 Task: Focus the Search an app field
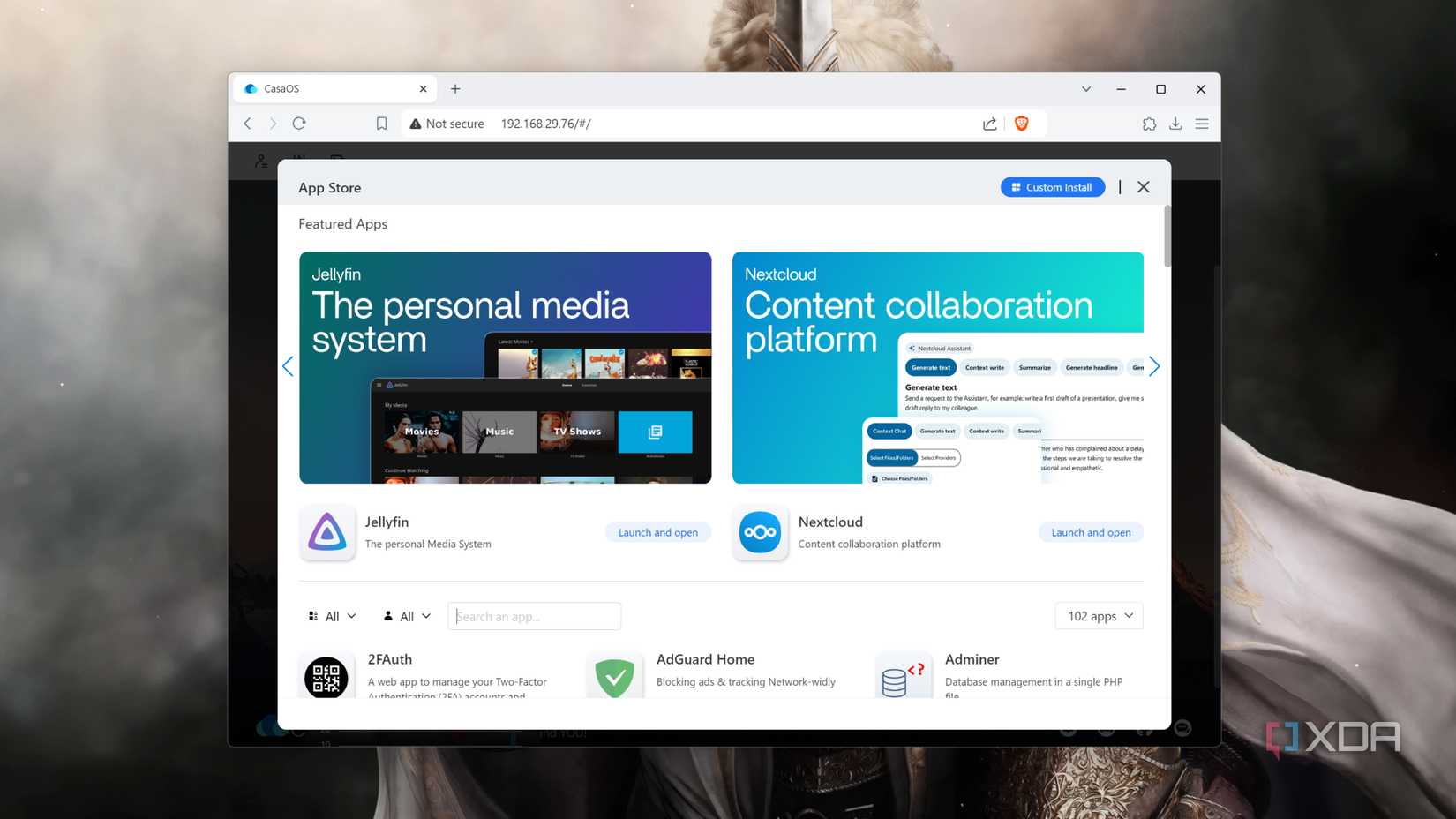(535, 616)
